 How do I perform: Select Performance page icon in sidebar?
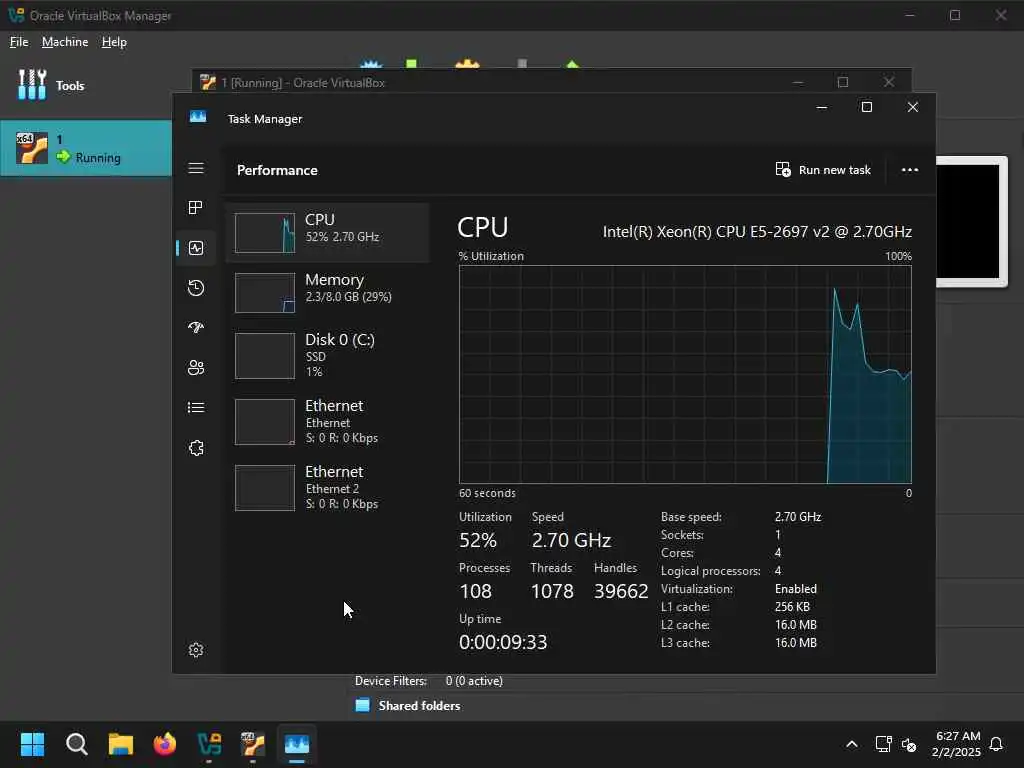(x=196, y=248)
